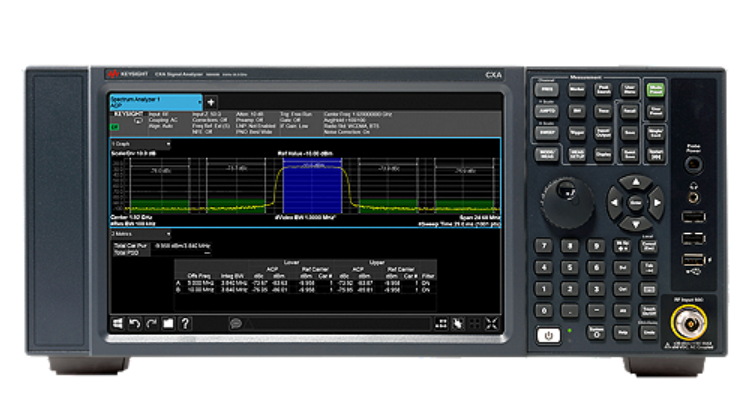
Task: Open the multi-window layout grid icon
Action: (x=441, y=324)
